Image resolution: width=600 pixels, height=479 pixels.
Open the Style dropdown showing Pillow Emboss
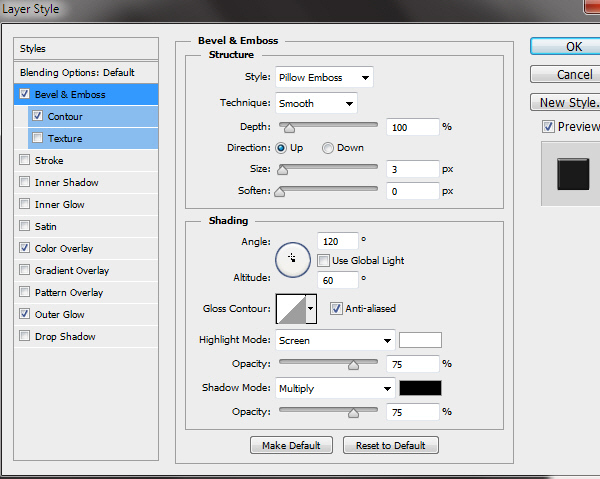(324, 77)
